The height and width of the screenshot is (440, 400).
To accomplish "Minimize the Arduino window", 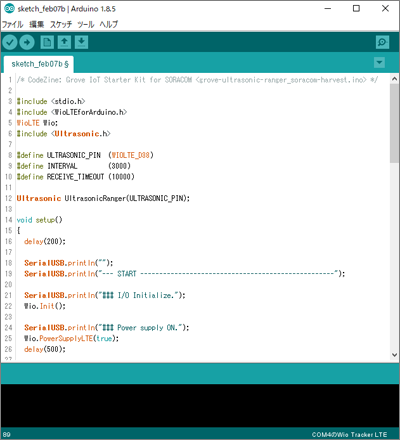I will [328, 9].
